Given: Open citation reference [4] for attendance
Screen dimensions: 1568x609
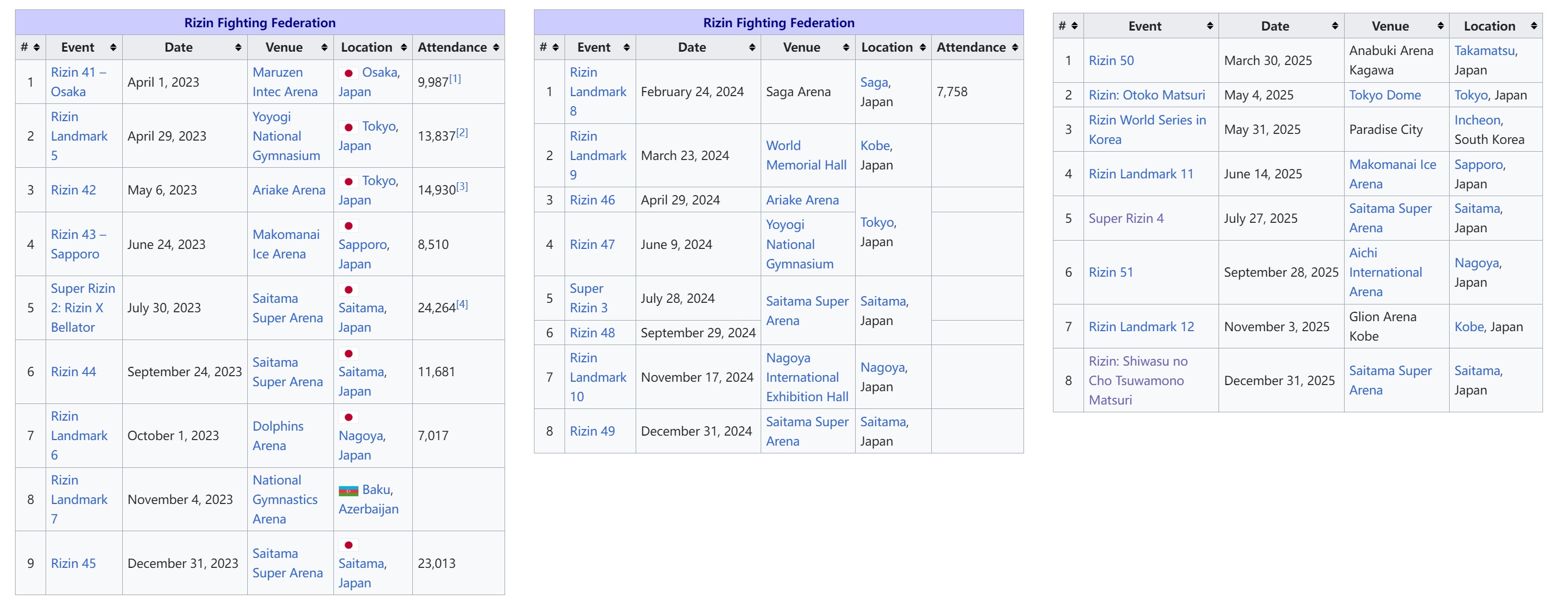Looking at the screenshot, I should (462, 304).
